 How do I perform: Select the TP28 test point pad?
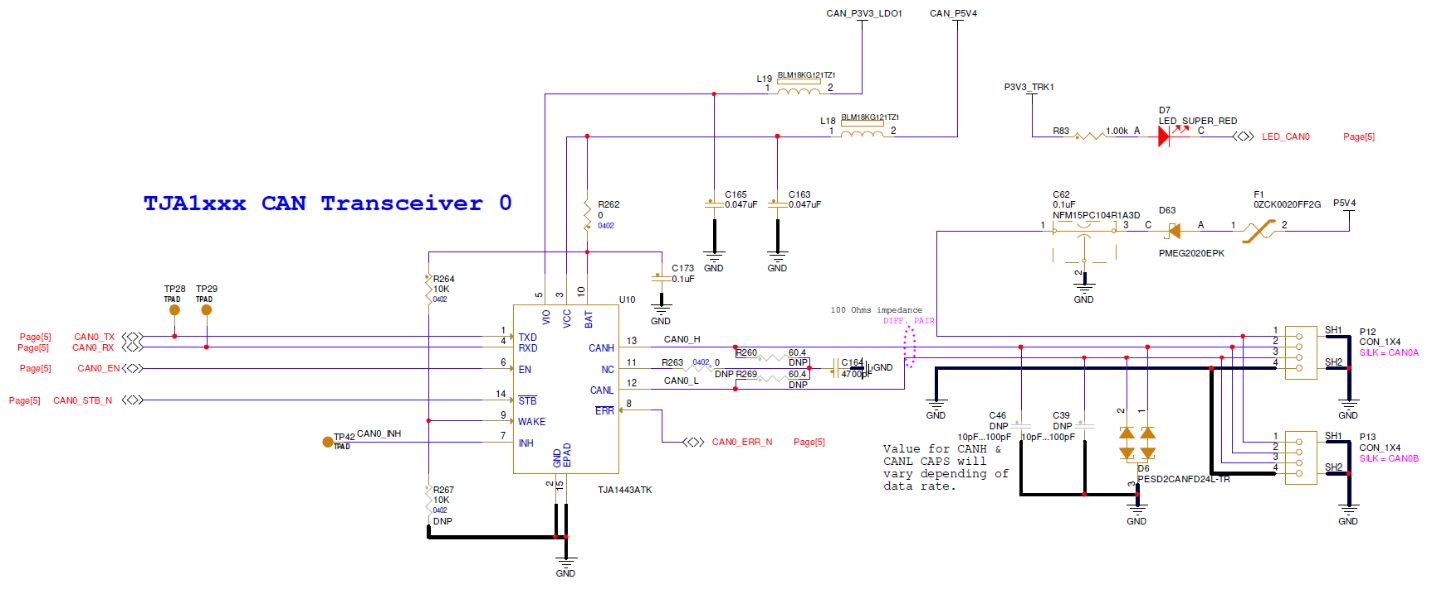[174, 310]
